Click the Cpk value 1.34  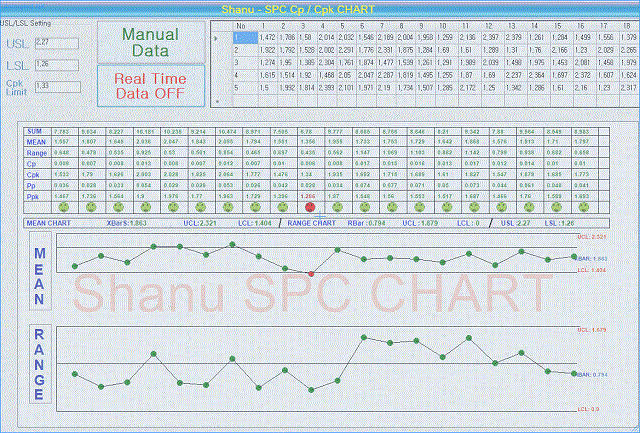point(309,174)
